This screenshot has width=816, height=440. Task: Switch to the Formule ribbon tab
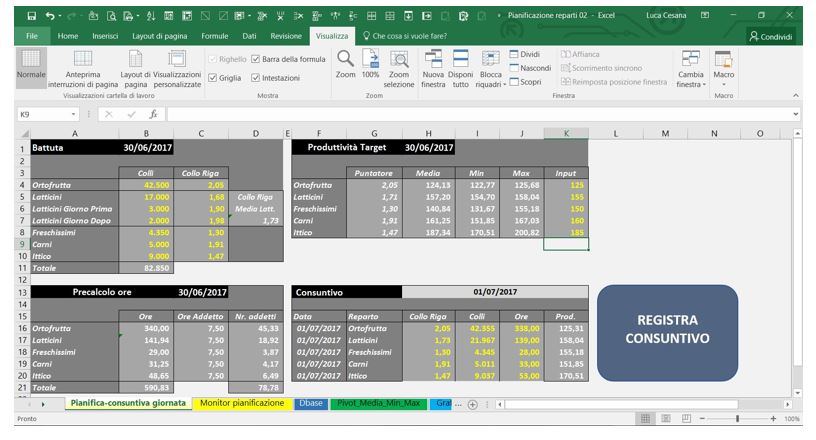click(214, 36)
